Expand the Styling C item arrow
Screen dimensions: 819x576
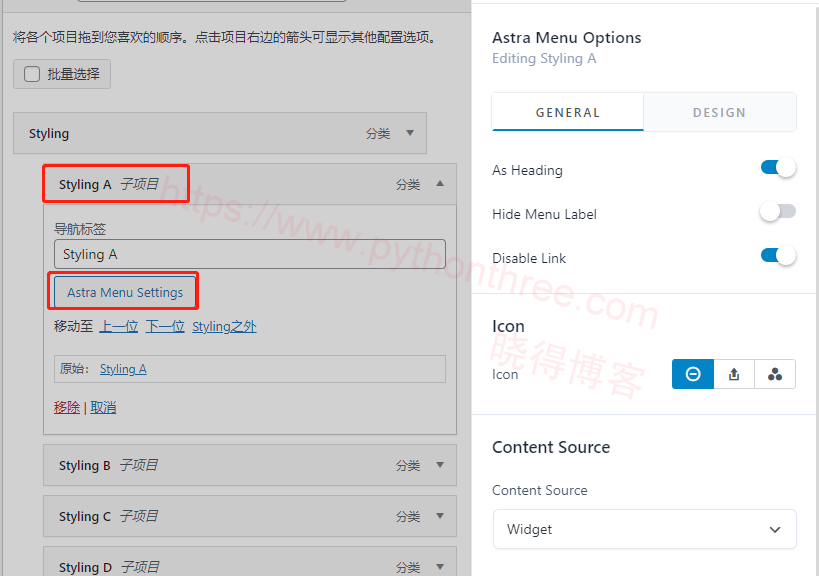(x=440, y=516)
